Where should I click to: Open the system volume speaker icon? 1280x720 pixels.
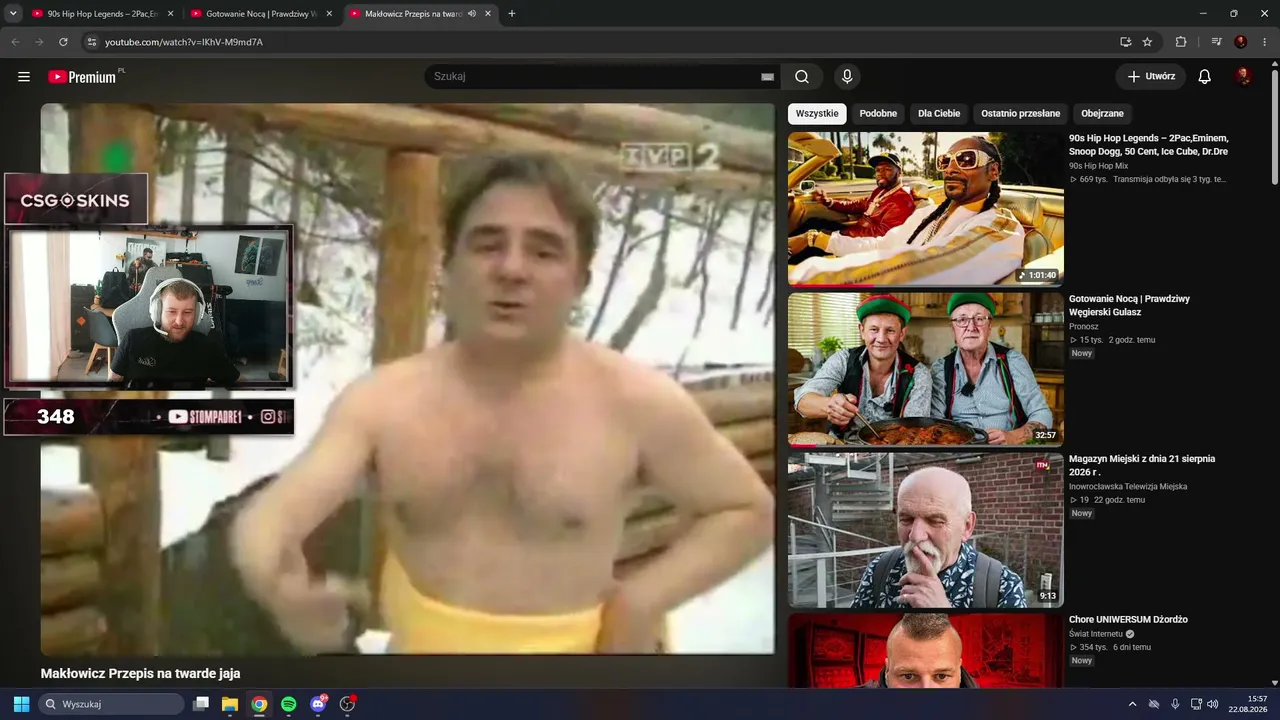click(1213, 704)
